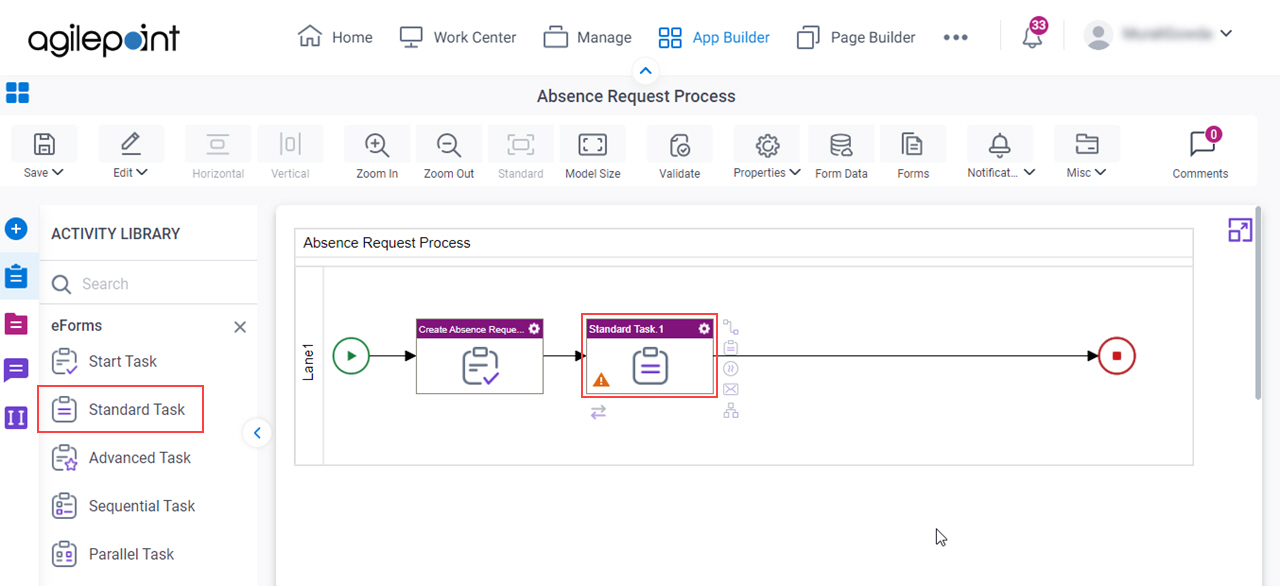This screenshot has height=586, width=1280.
Task: Click the activity library Search field
Action: click(148, 284)
